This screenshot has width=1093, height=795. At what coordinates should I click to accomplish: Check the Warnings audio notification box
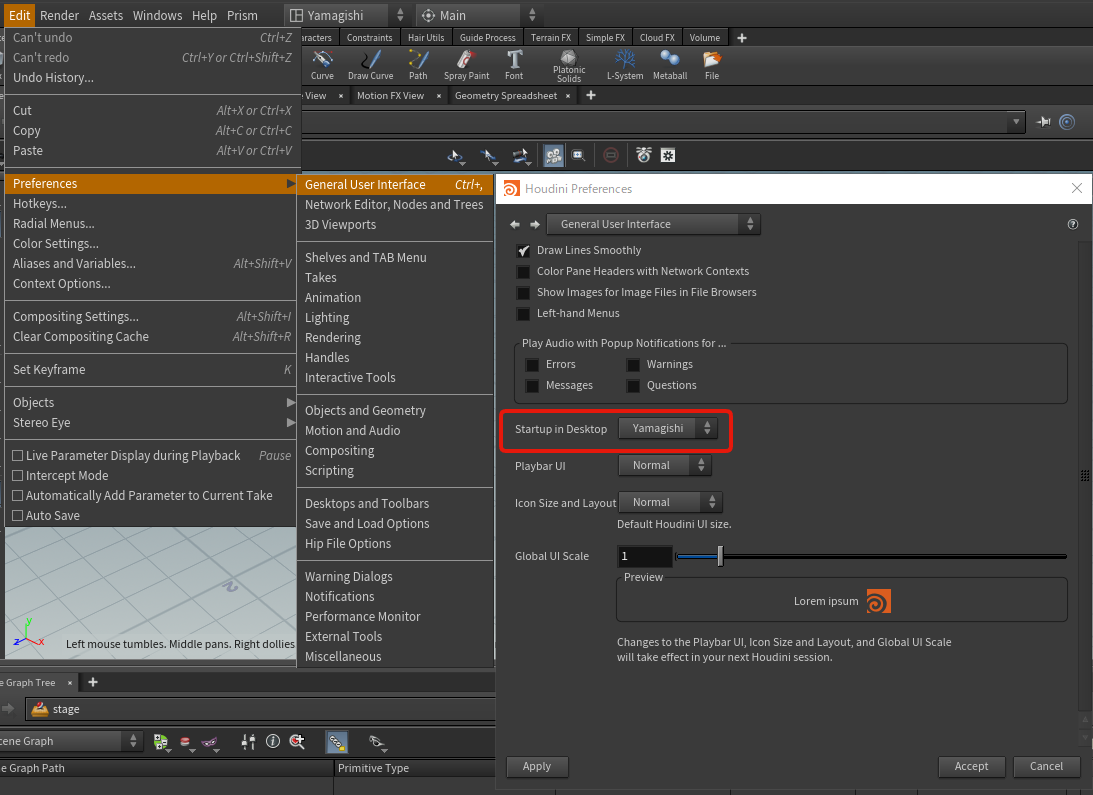pyautogui.click(x=633, y=364)
